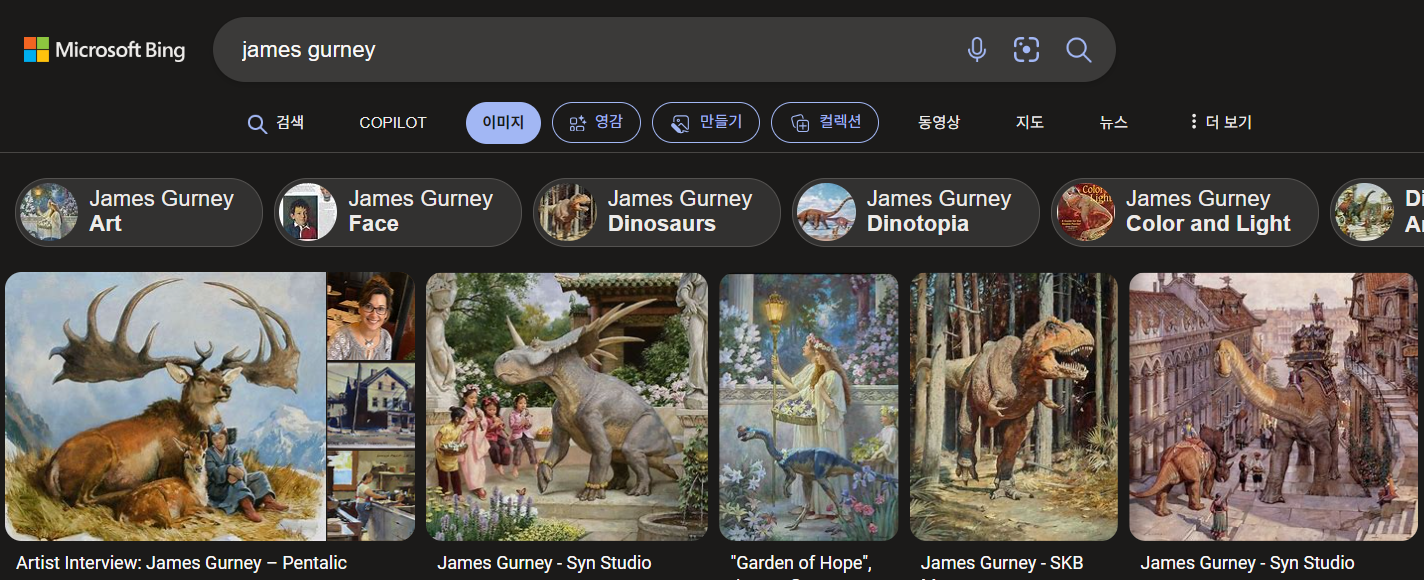
Task: Start voice search with microphone icon
Action: pos(977,50)
